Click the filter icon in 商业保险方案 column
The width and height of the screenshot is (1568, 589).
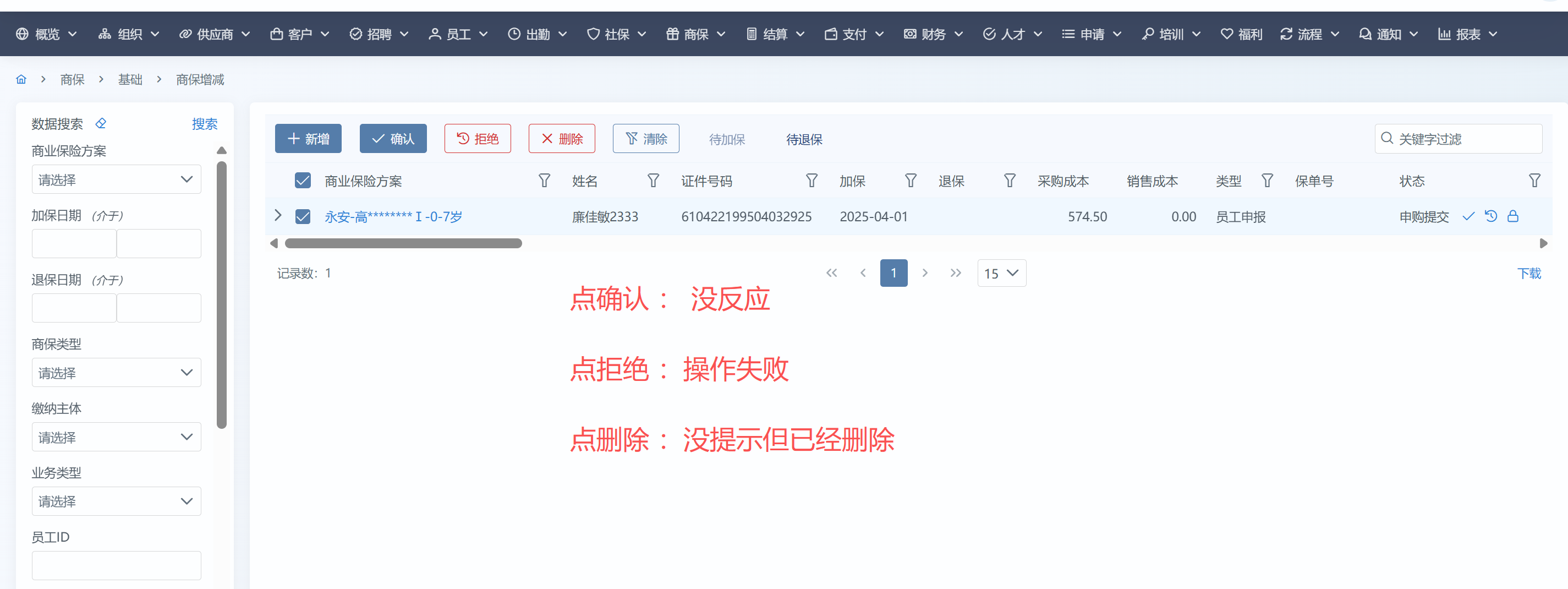544,181
